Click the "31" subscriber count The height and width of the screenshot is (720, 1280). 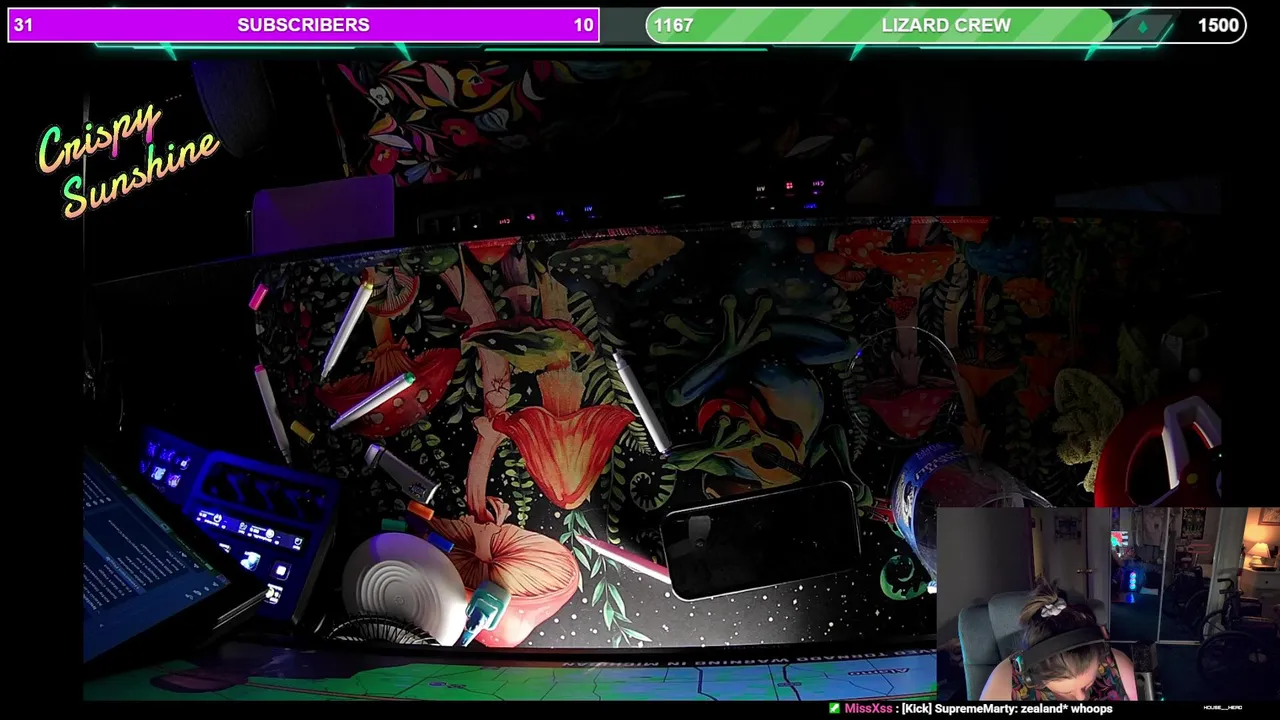[23, 25]
